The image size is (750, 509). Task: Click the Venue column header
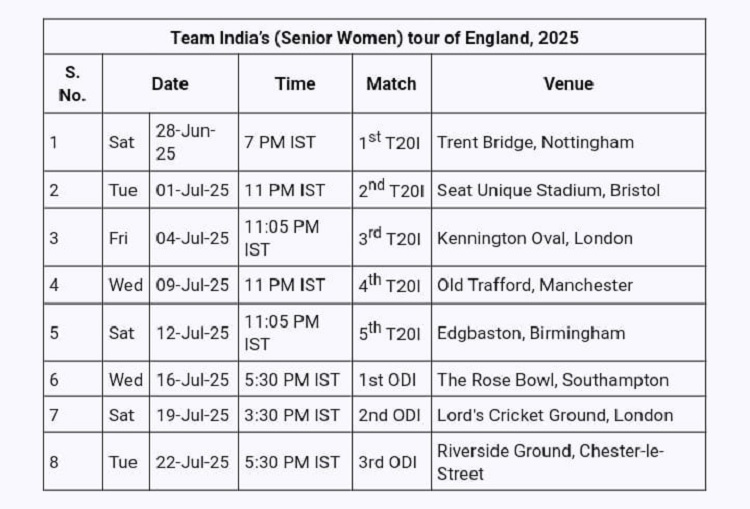pos(568,84)
